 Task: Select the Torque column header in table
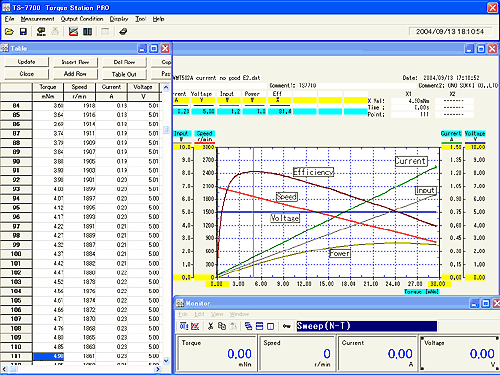pos(48,87)
